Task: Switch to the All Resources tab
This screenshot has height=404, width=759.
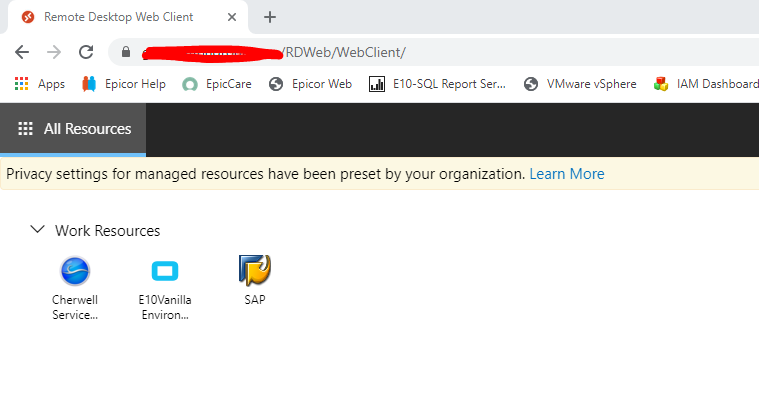Action: coord(74,129)
